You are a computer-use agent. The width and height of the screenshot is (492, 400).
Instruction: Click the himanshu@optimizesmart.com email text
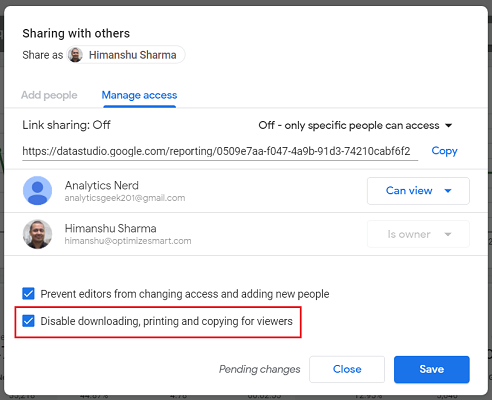(128, 241)
